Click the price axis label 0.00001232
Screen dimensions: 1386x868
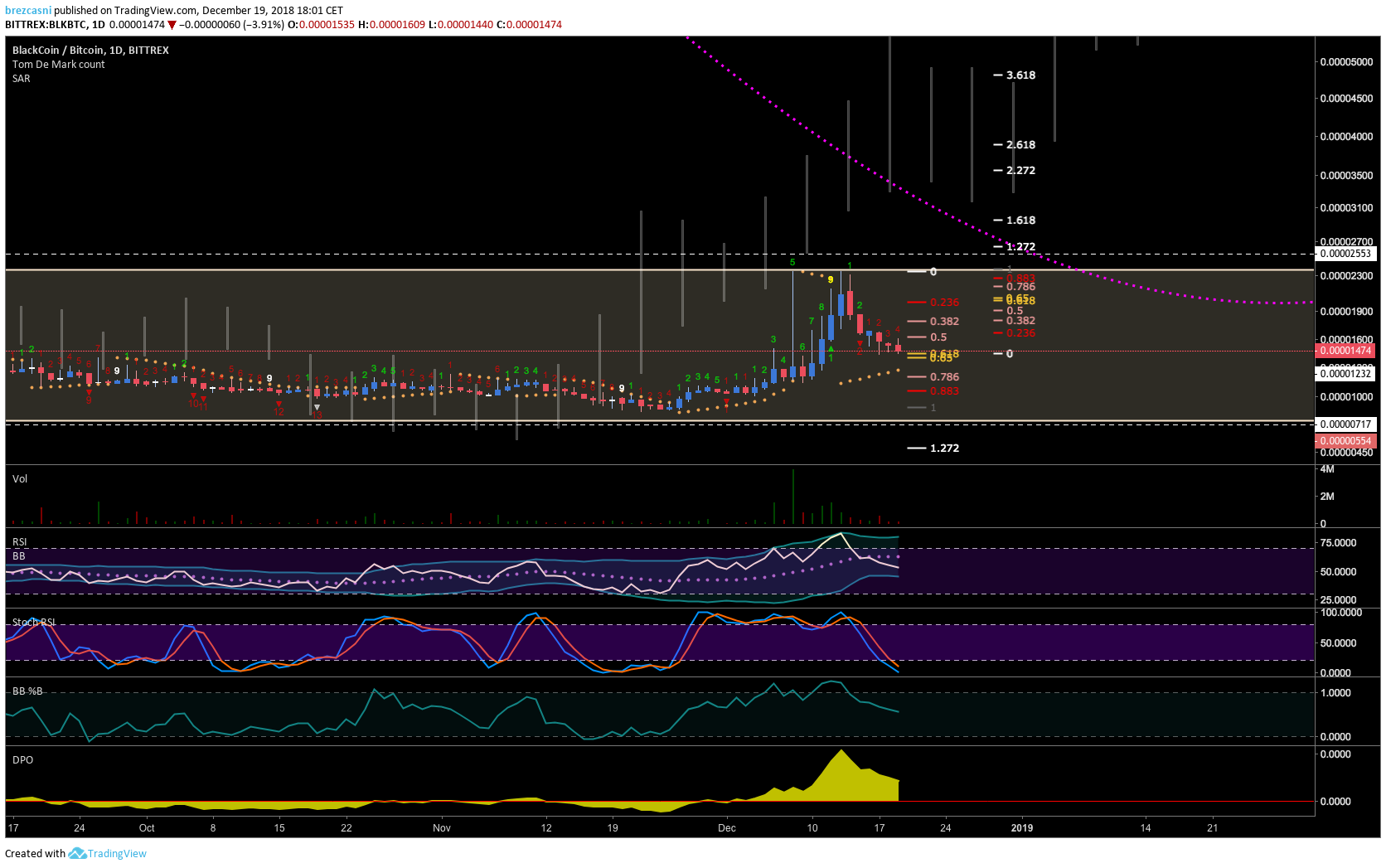tap(1345, 374)
